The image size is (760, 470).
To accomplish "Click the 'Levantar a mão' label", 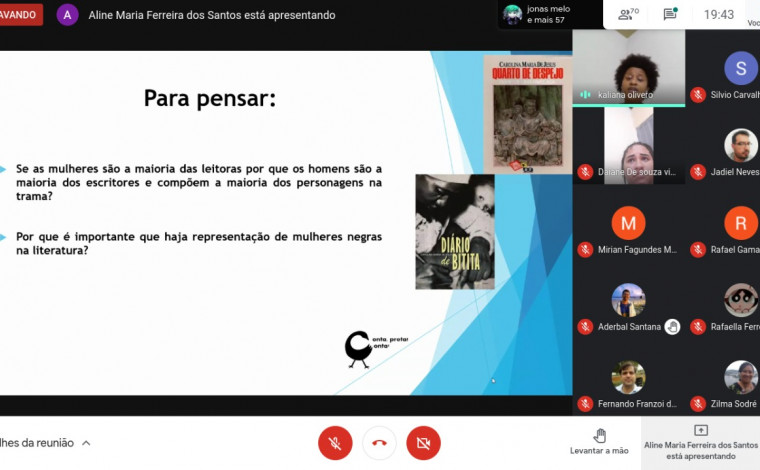I will pos(600,451).
